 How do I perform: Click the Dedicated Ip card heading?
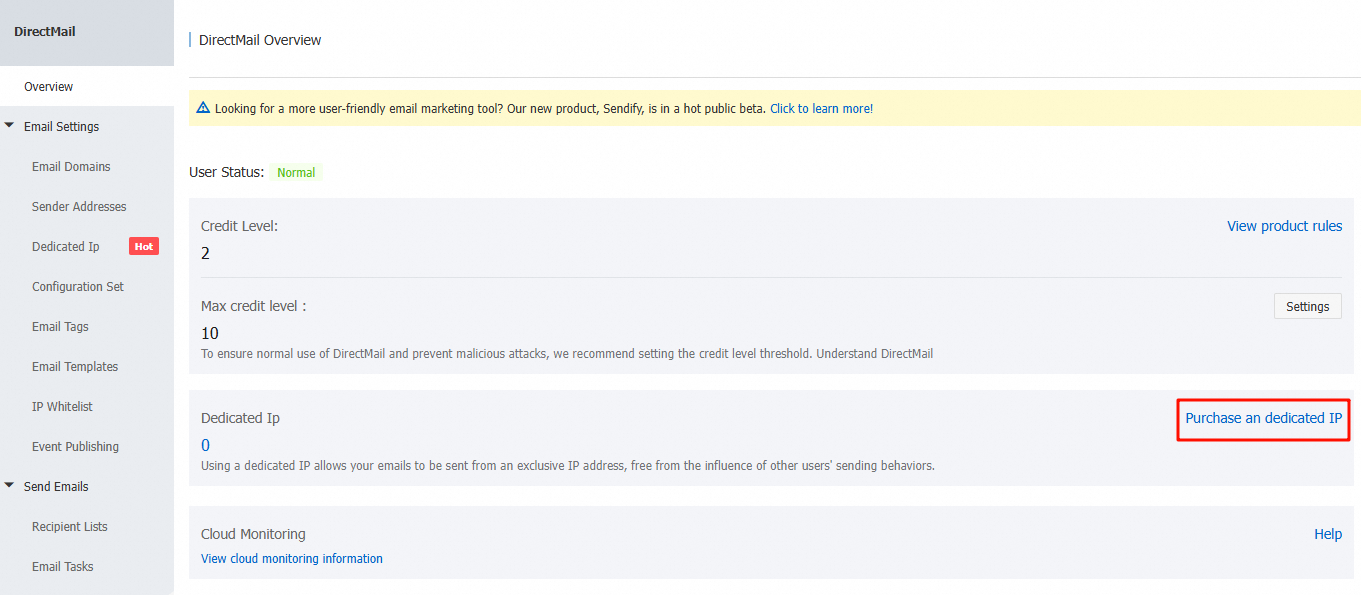click(x=240, y=418)
